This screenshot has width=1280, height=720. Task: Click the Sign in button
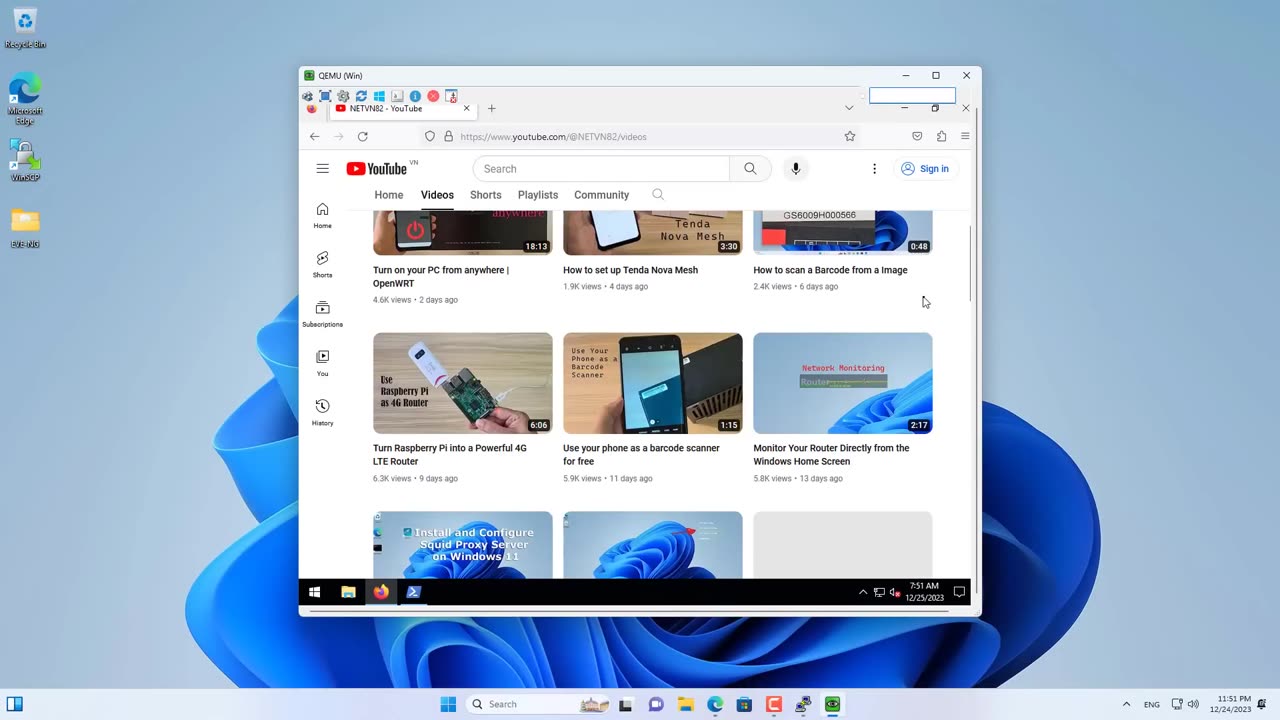point(925,169)
